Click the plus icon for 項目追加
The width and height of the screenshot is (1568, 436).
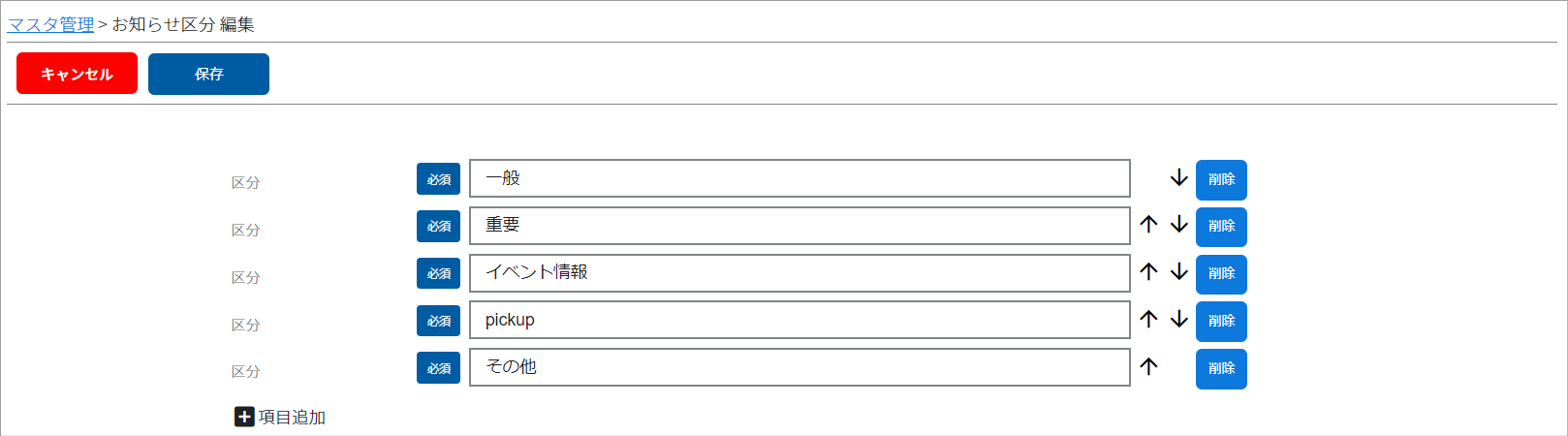244,417
